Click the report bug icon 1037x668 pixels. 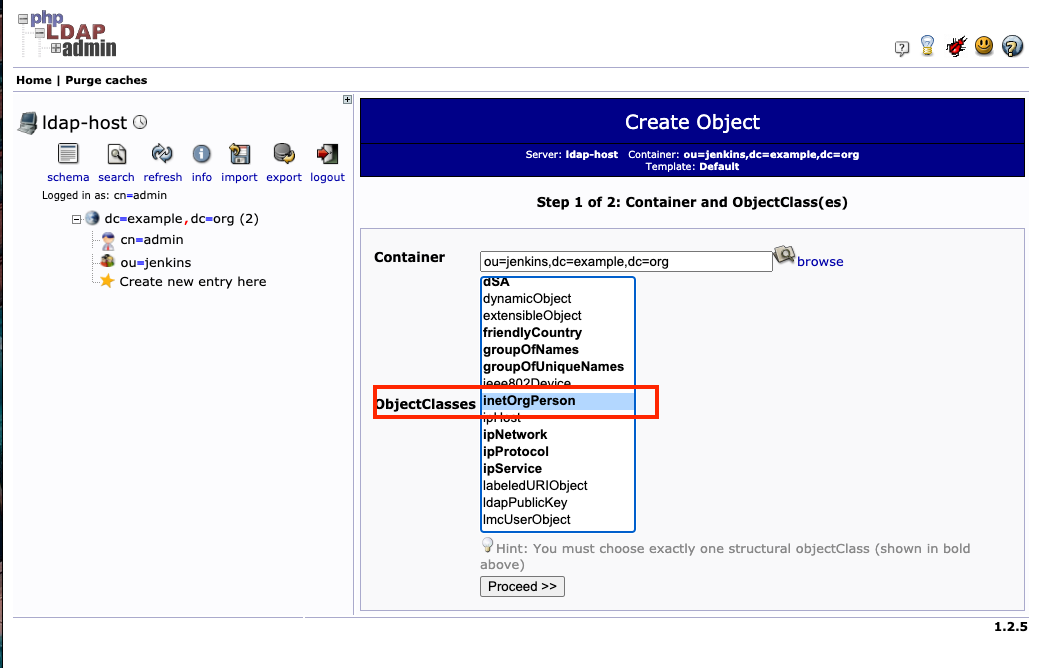pos(956,46)
